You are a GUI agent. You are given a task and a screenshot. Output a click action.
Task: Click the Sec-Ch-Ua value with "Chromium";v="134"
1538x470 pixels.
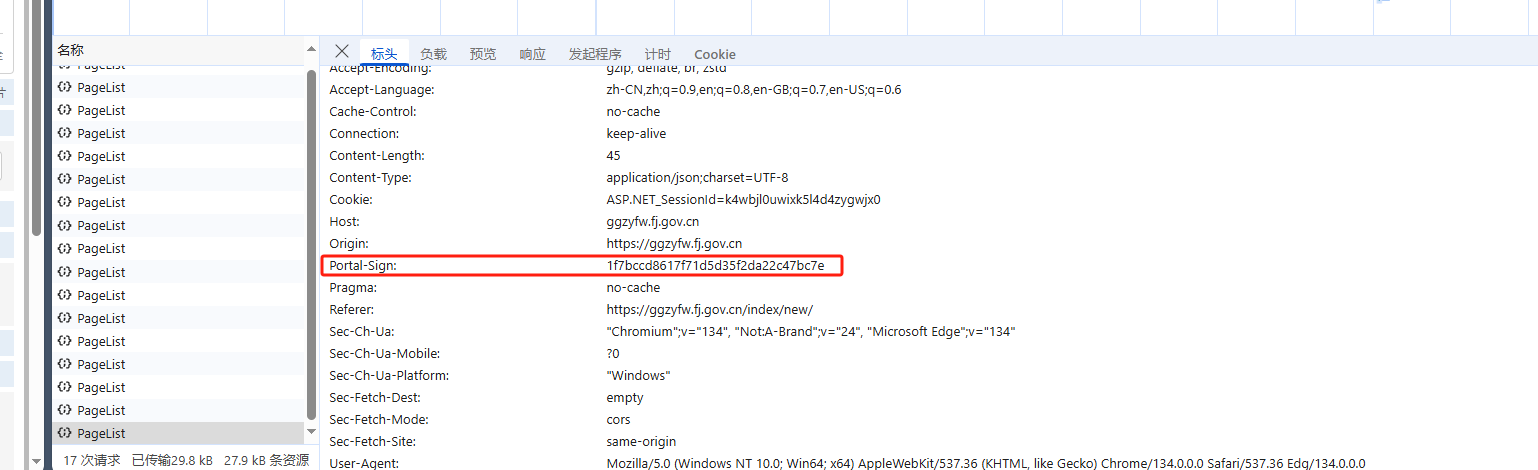pos(811,331)
